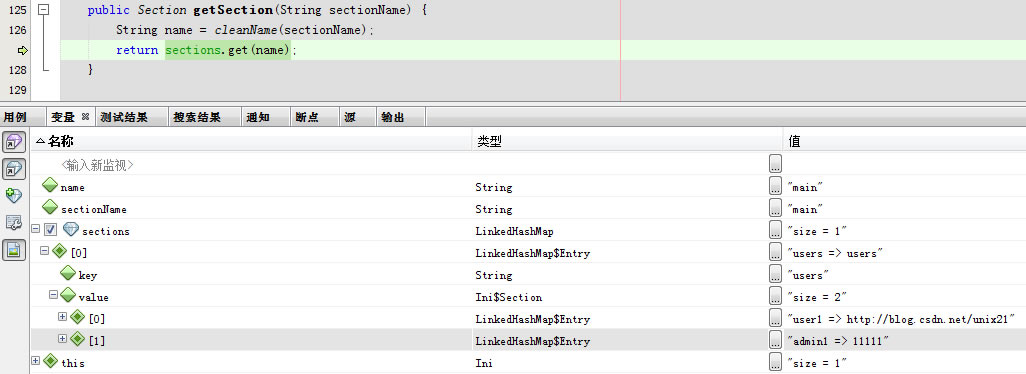Collapse the value node
The height and width of the screenshot is (374, 1026).
(x=54, y=295)
